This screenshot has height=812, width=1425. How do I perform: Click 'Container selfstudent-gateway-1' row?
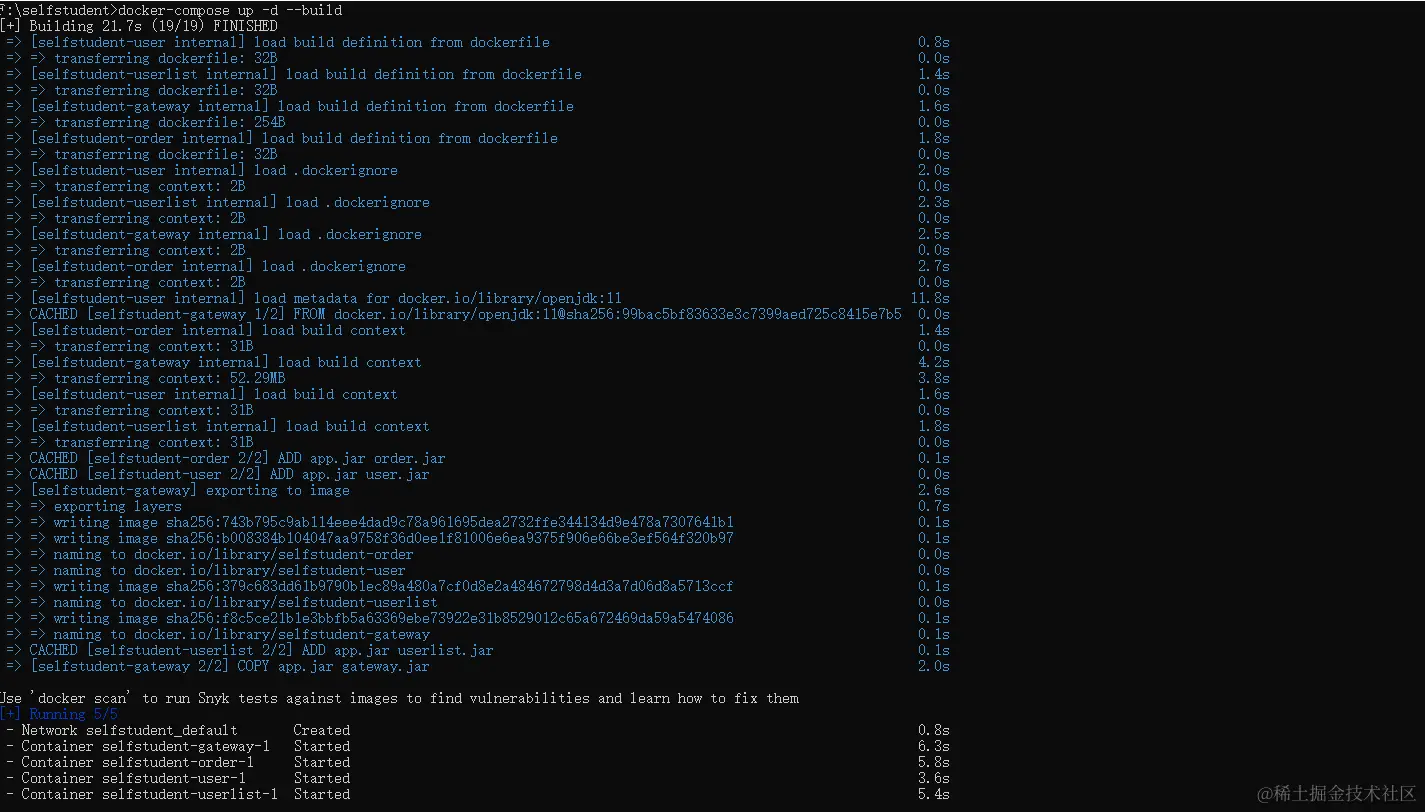pyautogui.click(x=478, y=746)
